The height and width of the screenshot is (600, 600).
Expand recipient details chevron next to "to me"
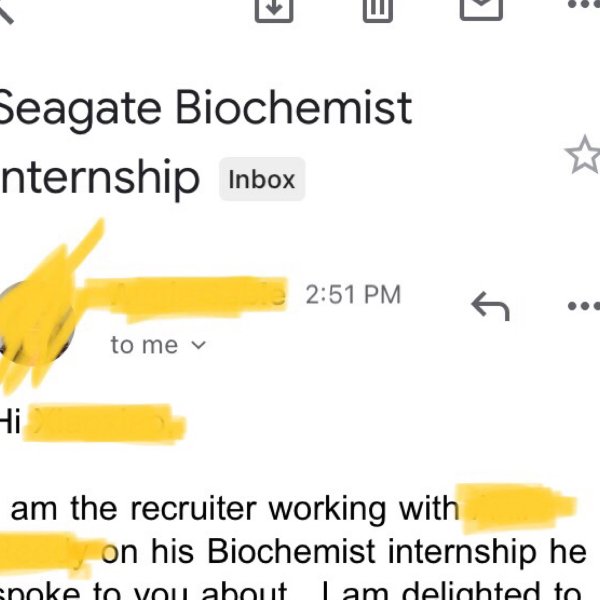coord(199,345)
